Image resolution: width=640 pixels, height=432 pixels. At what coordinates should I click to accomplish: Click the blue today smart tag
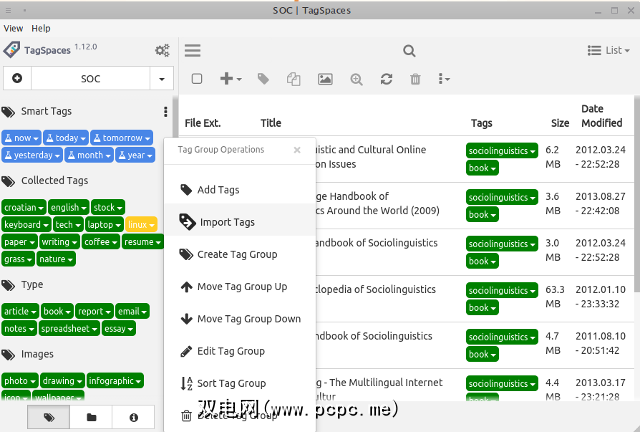coord(68,138)
